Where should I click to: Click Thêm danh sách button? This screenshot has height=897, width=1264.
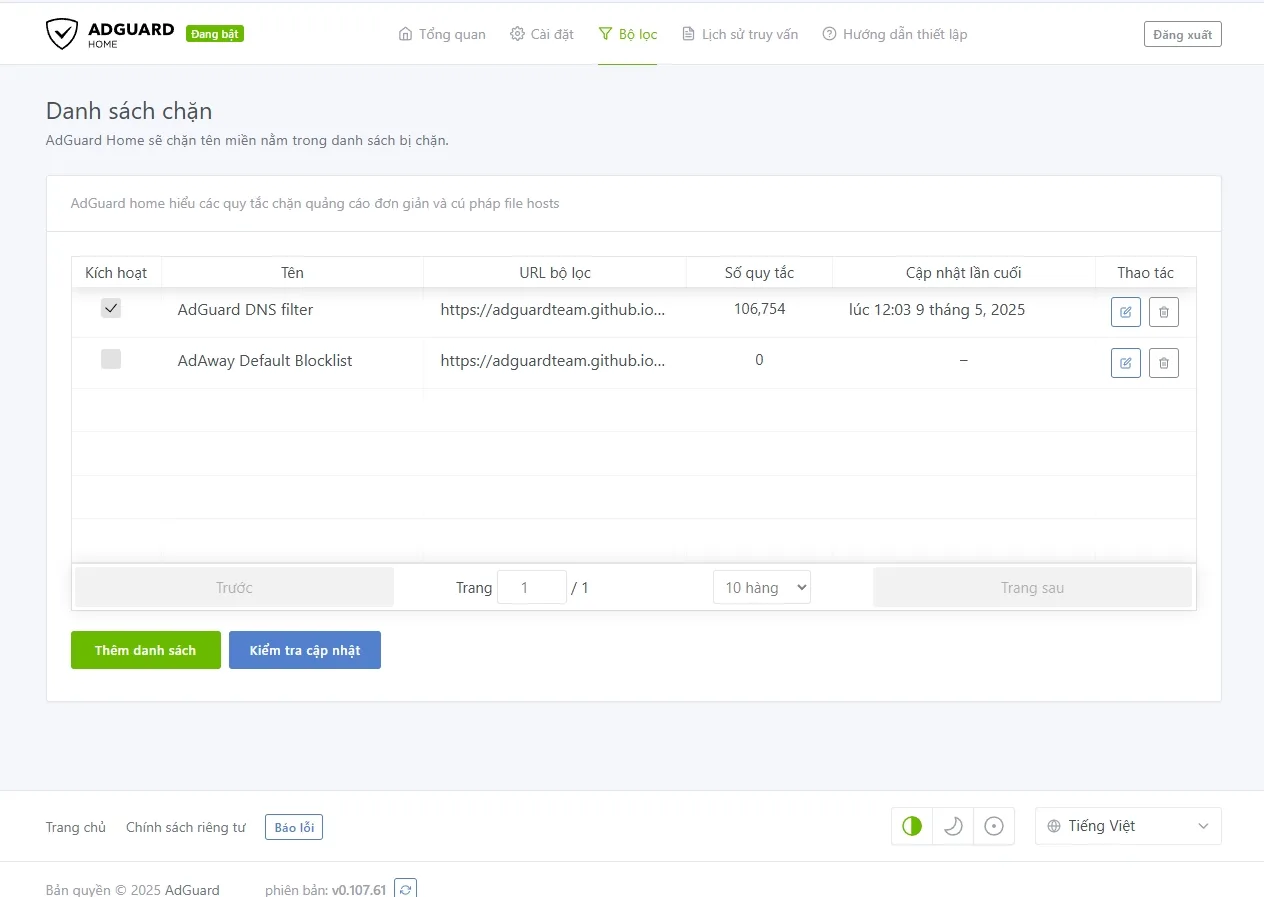pos(146,650)
